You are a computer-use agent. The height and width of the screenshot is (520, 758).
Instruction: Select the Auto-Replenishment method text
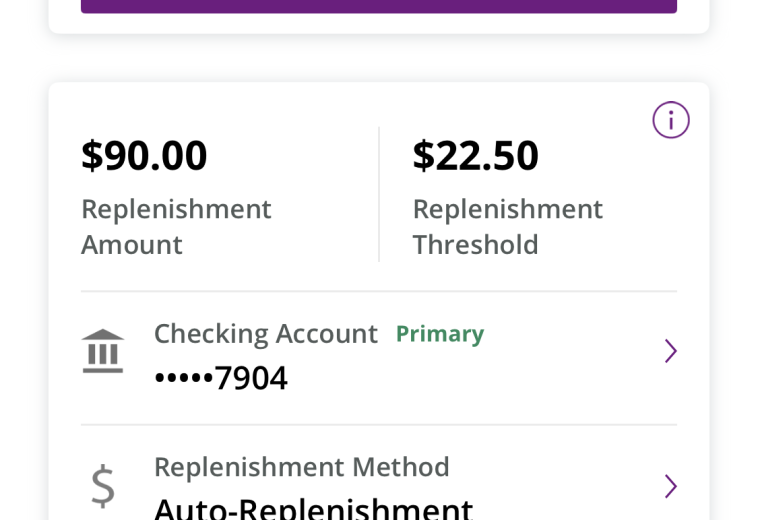(x=313, y=508)
